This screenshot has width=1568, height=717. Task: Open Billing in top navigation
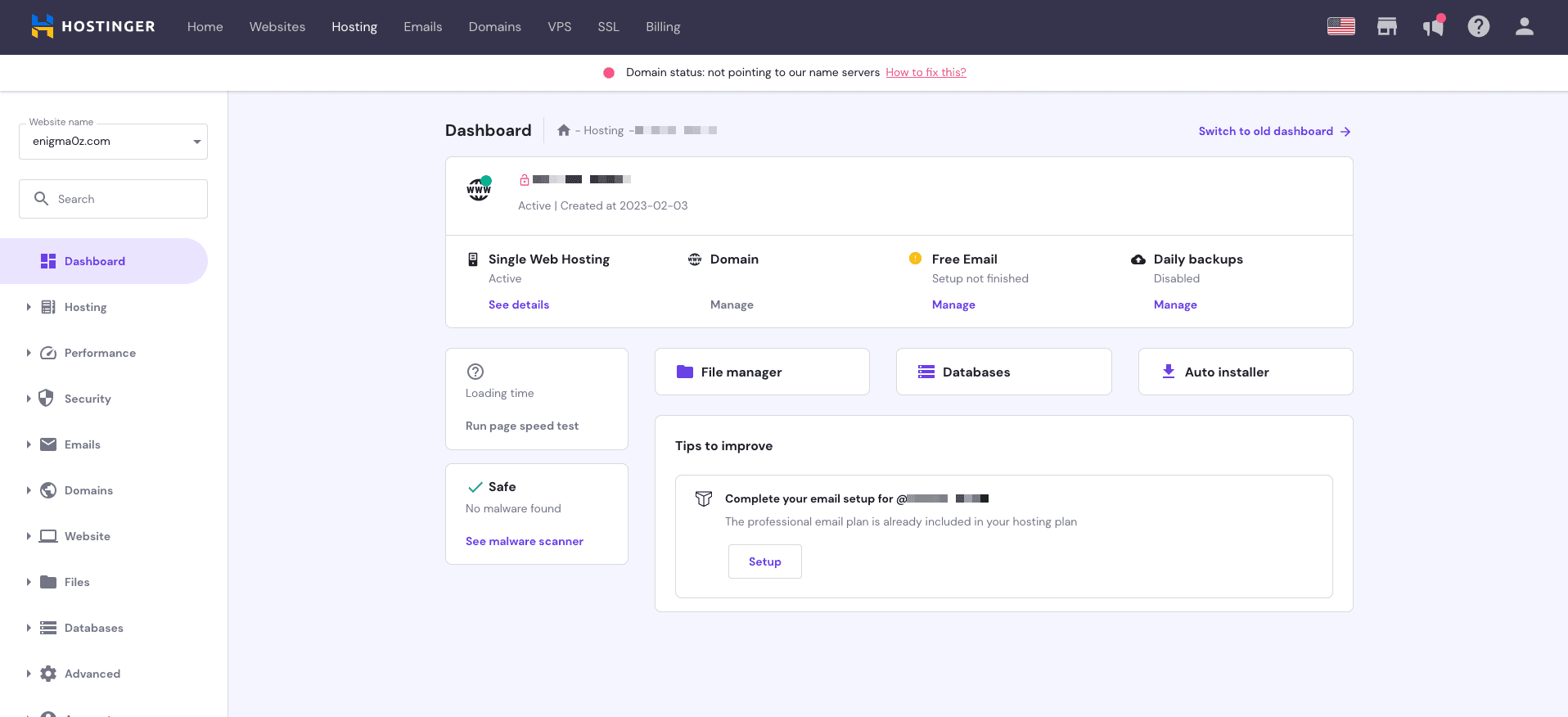point(663,27)
